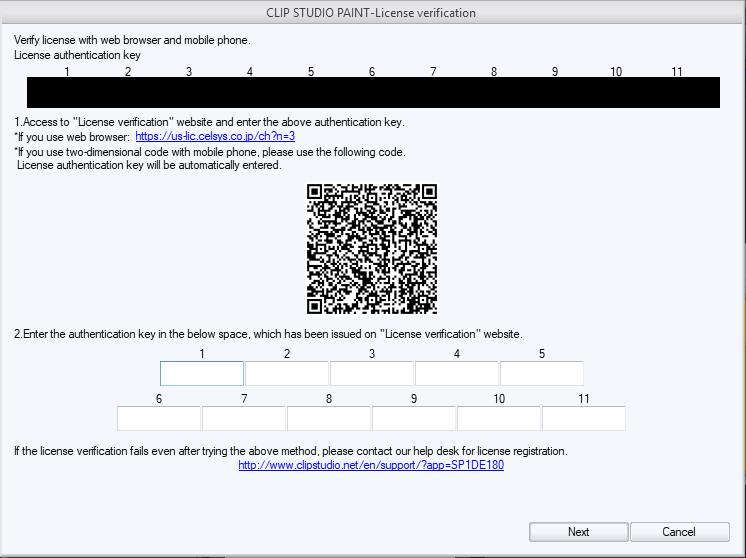746x558 pixels.
Task: Focus authentication key input field 10
Action: 499,419
